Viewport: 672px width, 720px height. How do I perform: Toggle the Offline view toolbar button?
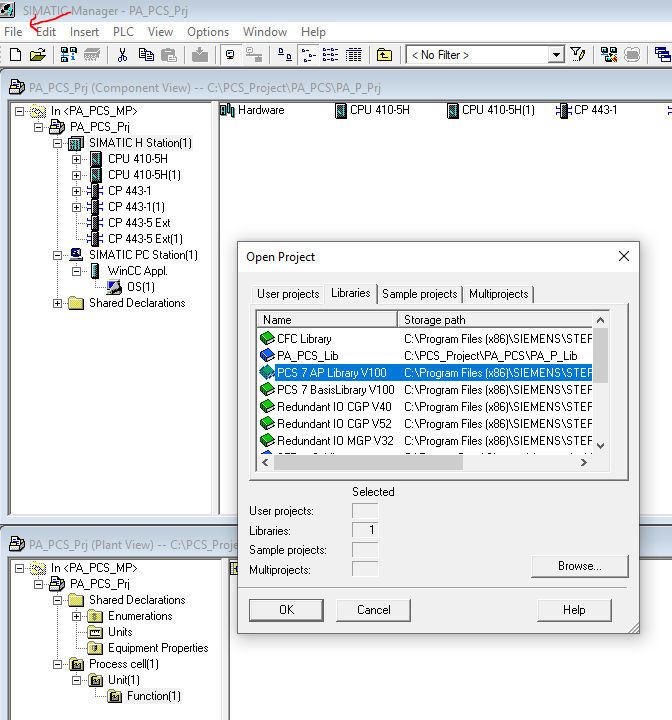tap(254, 55)
